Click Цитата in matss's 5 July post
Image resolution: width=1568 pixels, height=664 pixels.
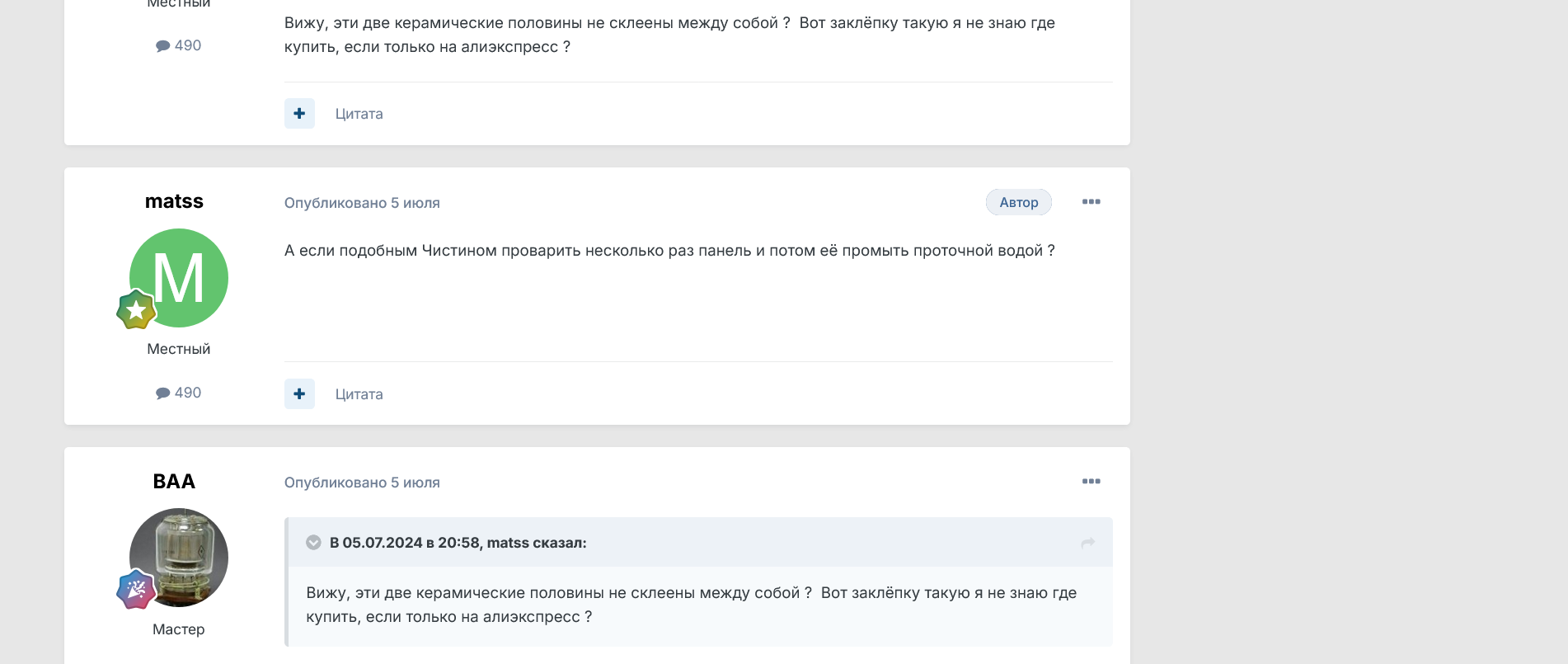pos(359,394)
